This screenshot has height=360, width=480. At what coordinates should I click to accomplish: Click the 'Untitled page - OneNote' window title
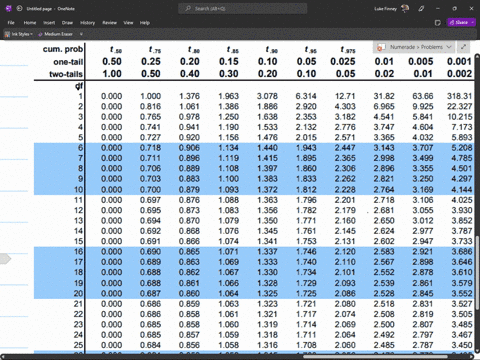(x=51, y=9)
